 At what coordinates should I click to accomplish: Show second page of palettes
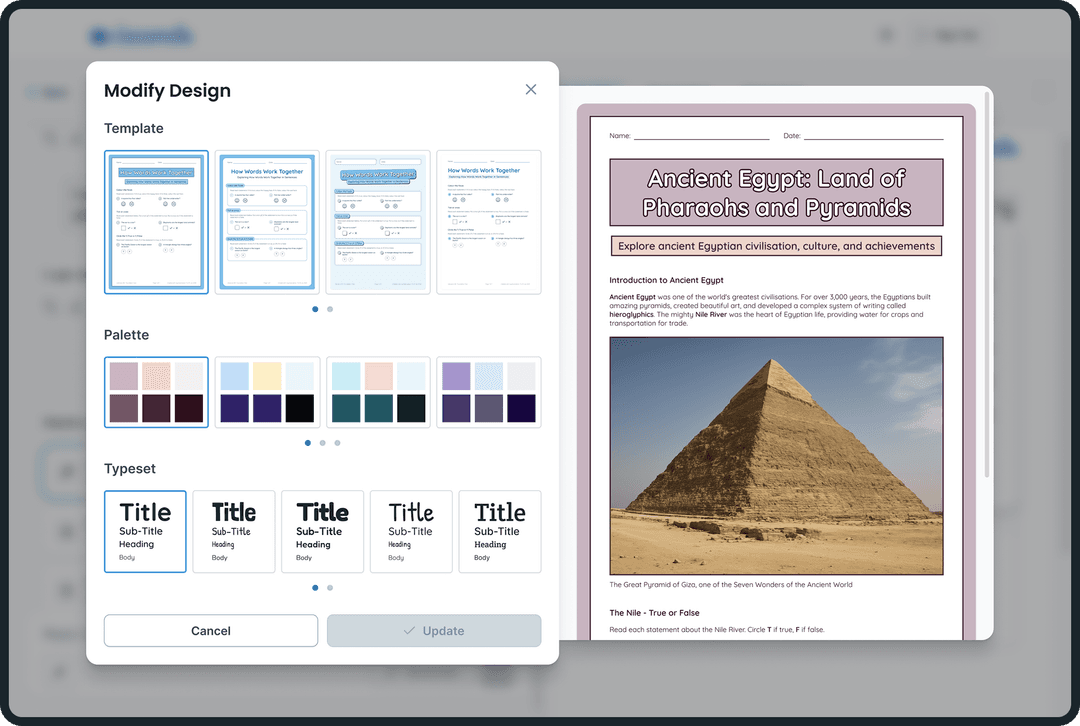coord(322,443)
